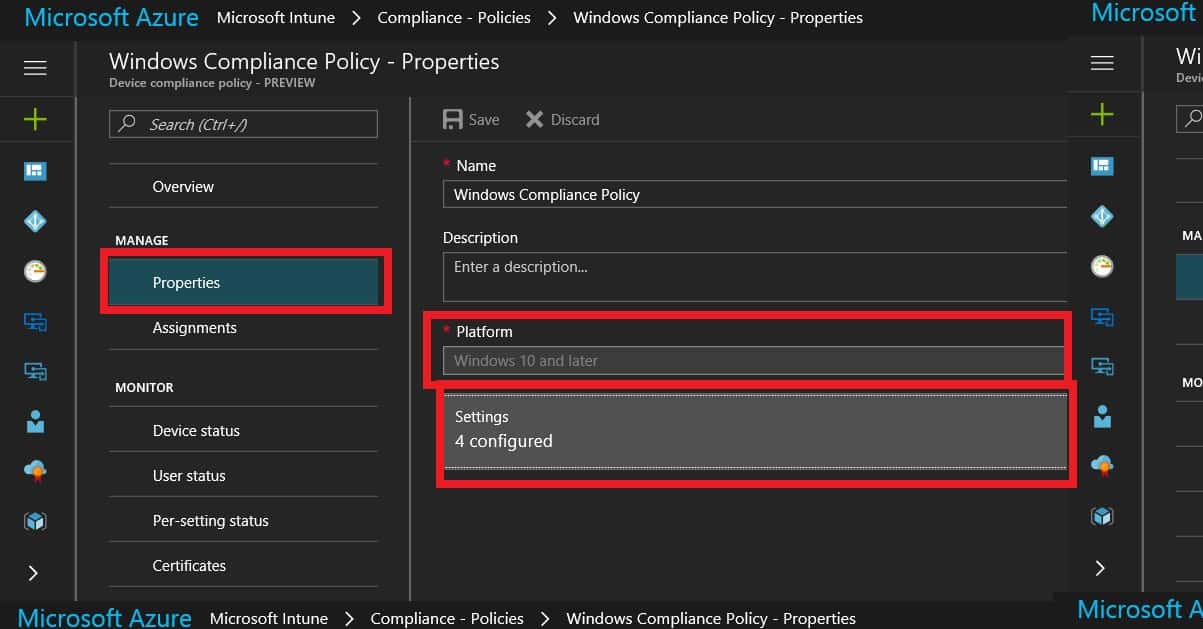Click the green plus icon in left sidebar
The width and height of the screenshot is (1203, 629).
tap(35, 119)
